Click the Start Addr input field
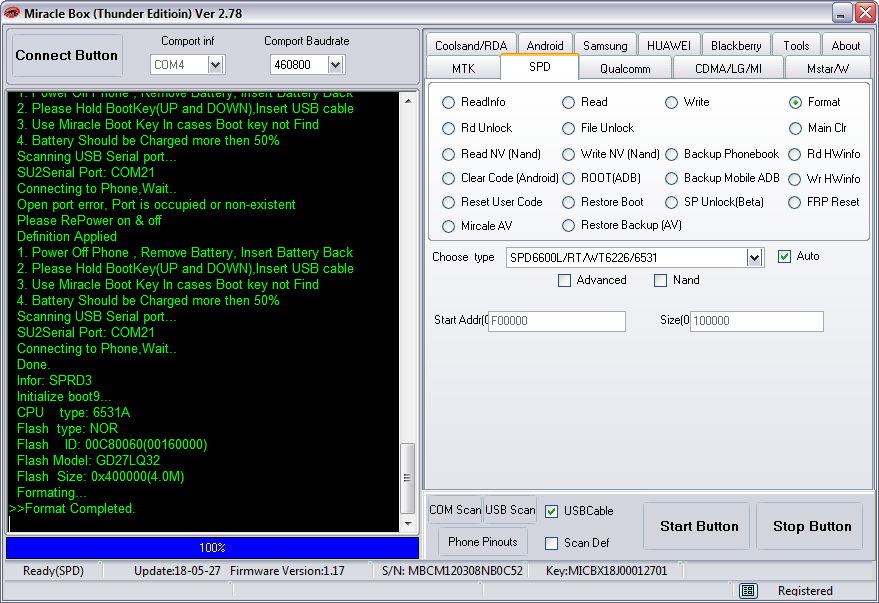The image size is (879, 603). pyautogui.click(x=557, y=321)
